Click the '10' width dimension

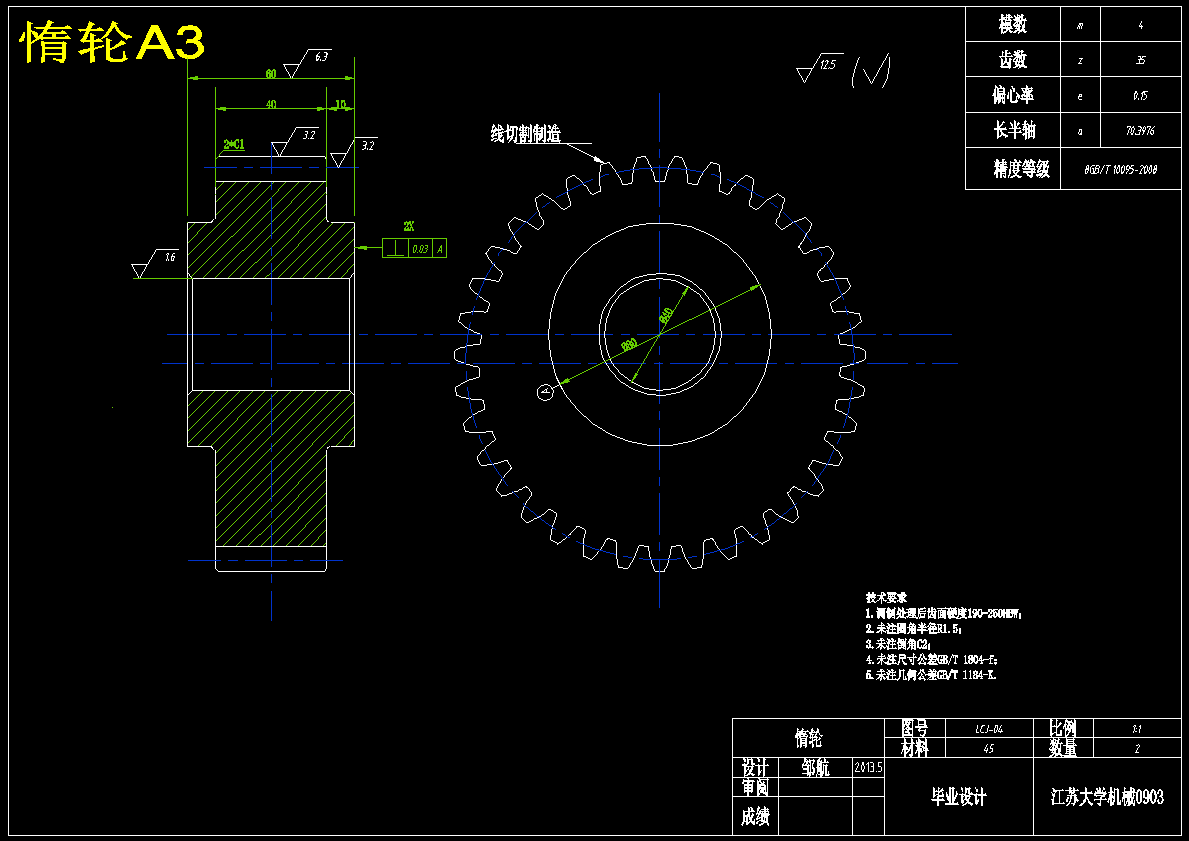pos(340,105)
